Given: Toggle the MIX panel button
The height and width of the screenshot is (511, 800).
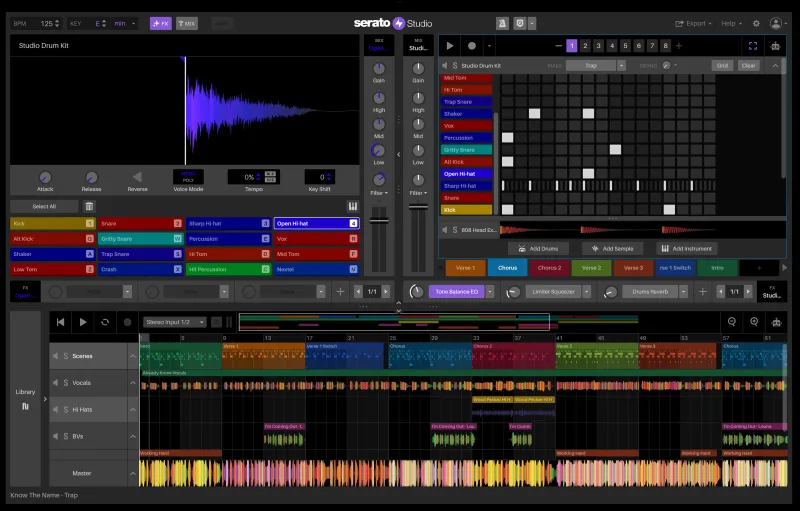Looking at the screenshot, I should 187,23.
